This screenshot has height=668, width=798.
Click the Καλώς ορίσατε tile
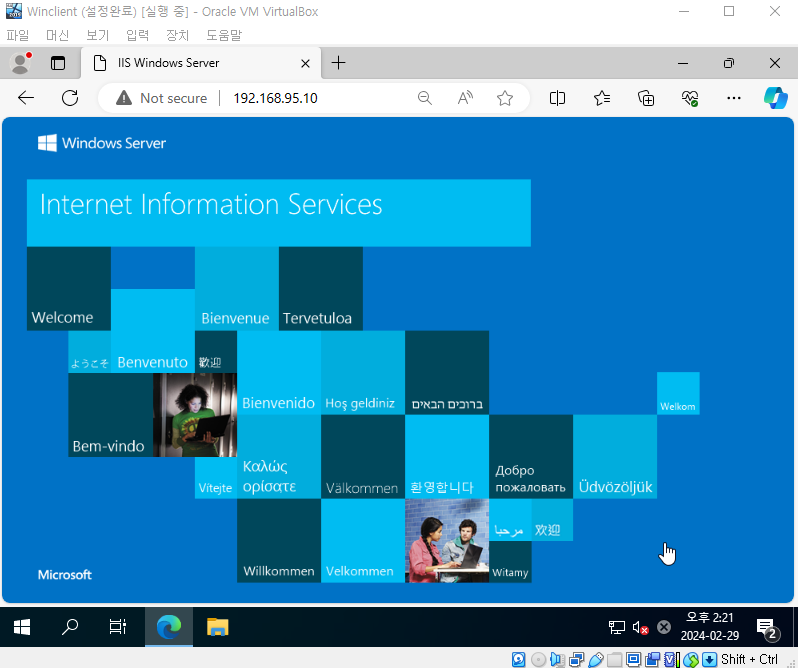tap(279, 456)
